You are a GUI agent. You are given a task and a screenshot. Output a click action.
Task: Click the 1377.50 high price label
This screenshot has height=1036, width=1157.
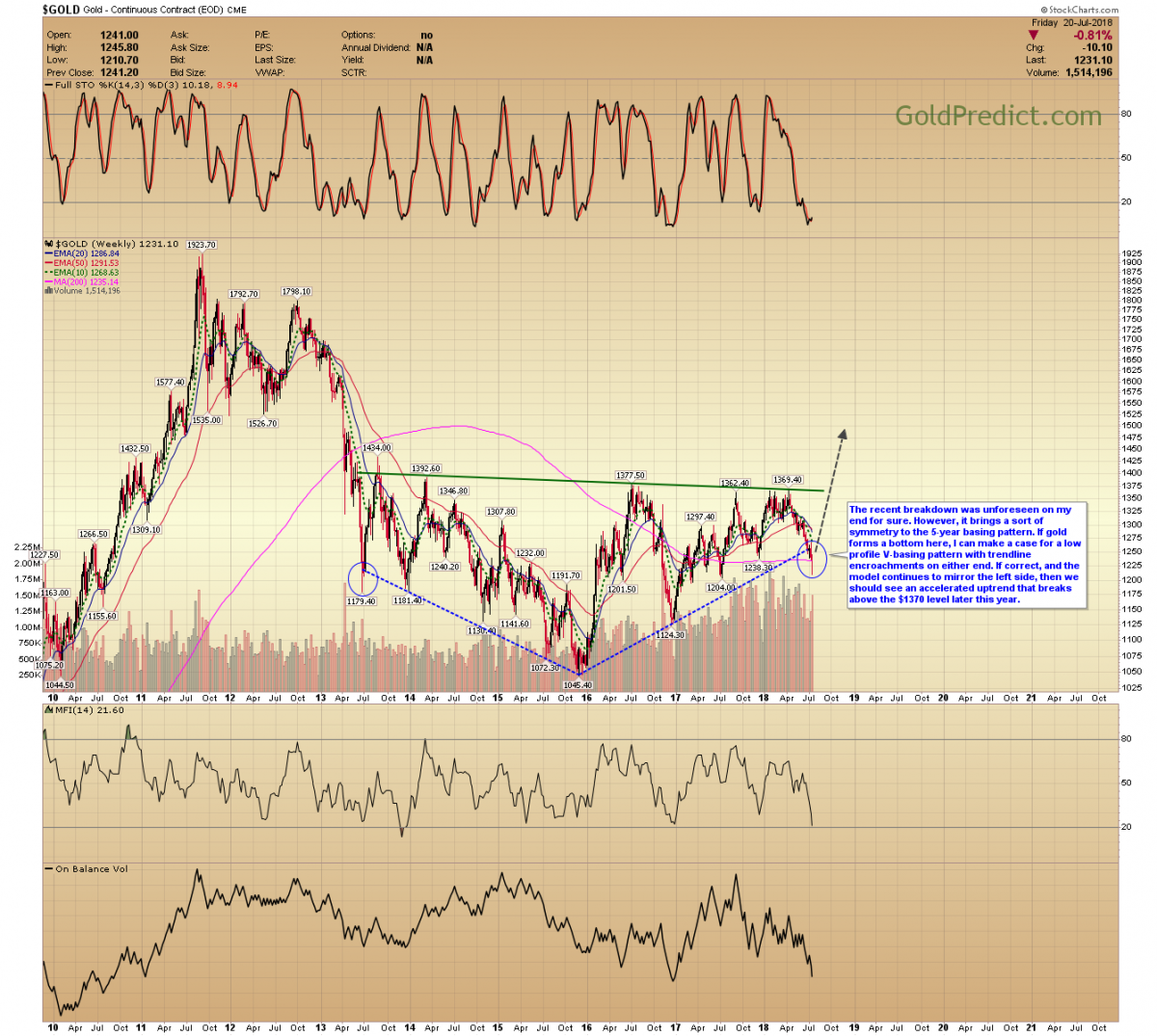pos(631,475)
